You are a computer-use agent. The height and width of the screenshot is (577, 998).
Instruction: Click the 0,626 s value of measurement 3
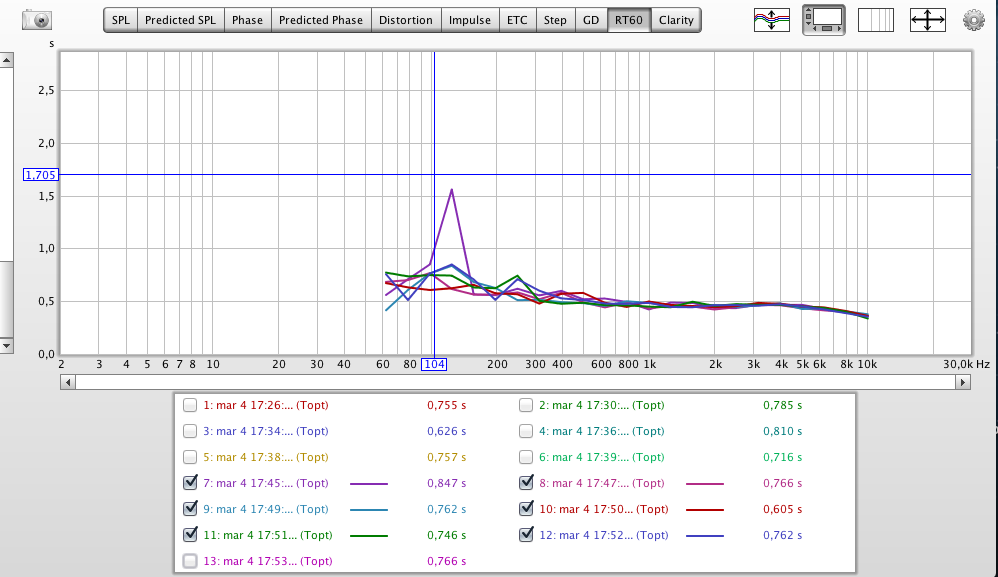point(446,431)
